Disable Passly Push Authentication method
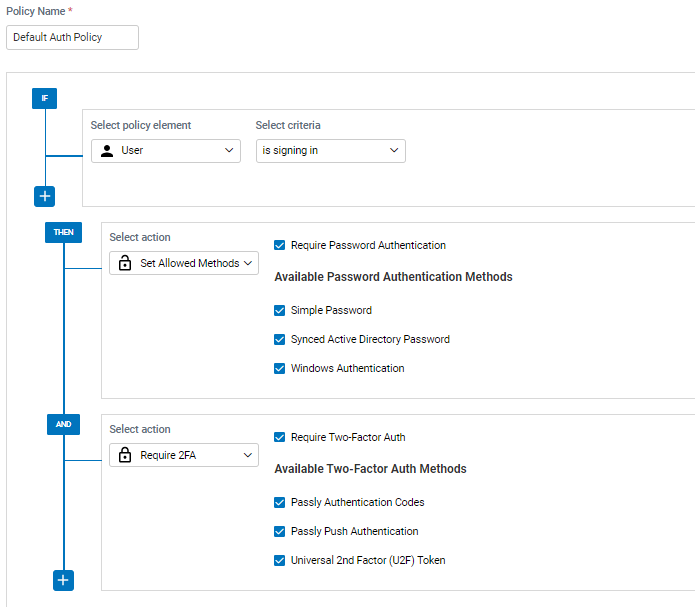This screenshot has height=607, width=695. (x=279, y=531)
